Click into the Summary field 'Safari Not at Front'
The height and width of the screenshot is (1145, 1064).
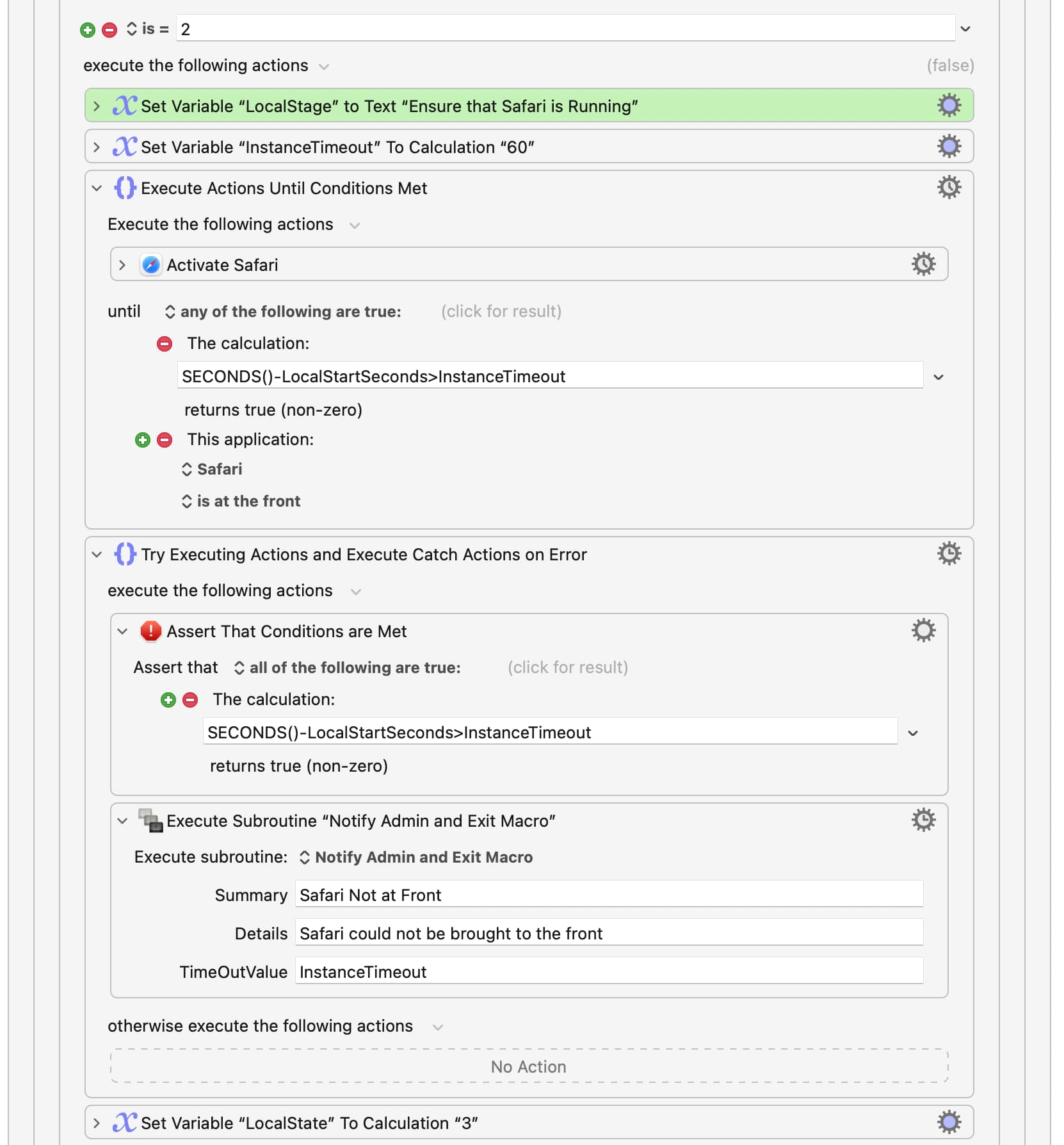pos(608,895)
